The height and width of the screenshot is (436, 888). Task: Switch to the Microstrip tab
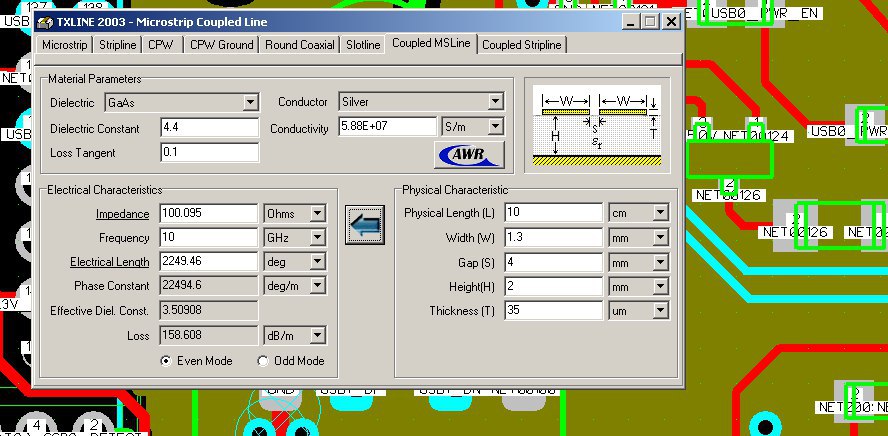pos(65,45)
